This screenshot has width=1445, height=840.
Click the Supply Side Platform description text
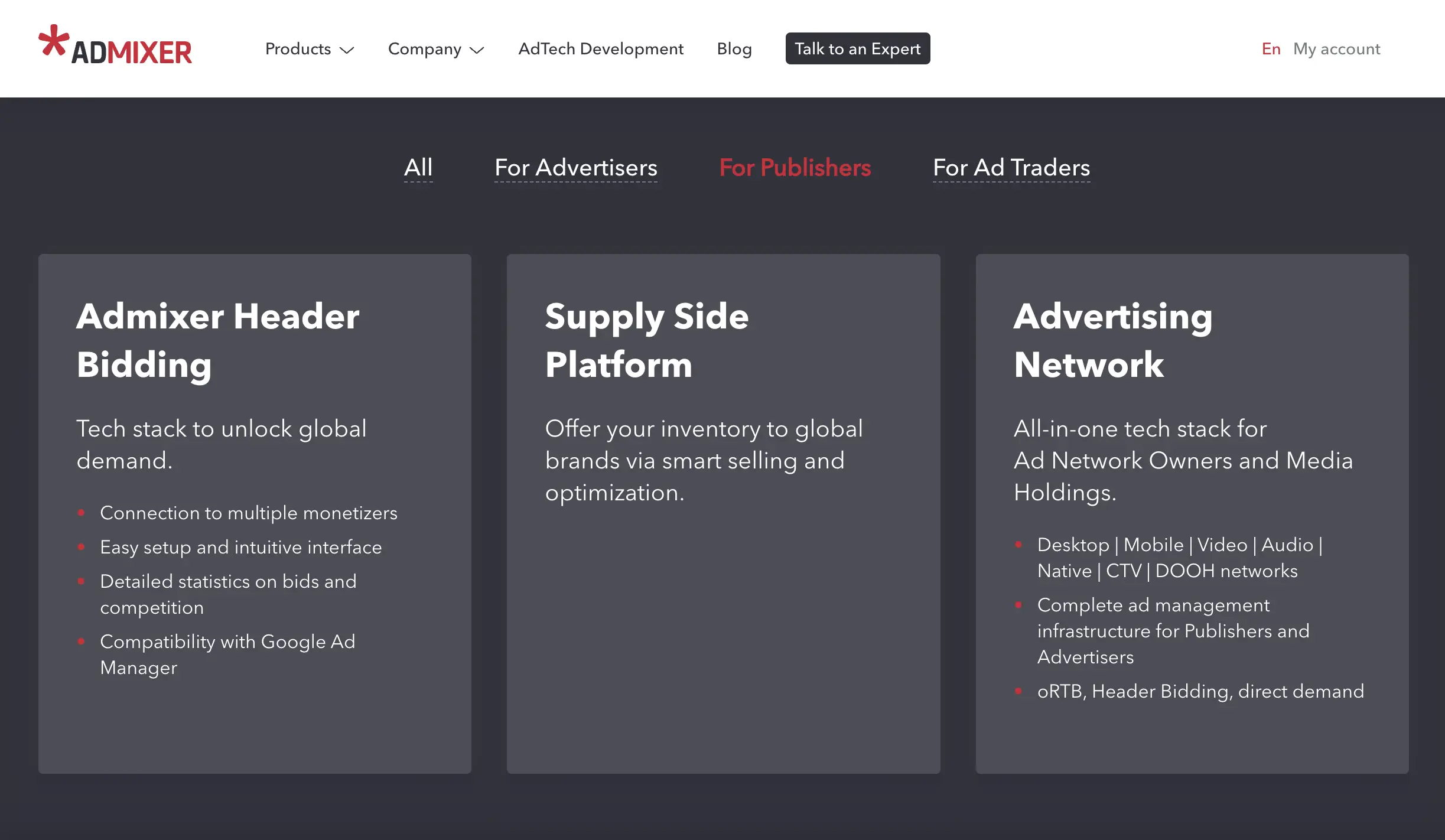coord(704,460)
